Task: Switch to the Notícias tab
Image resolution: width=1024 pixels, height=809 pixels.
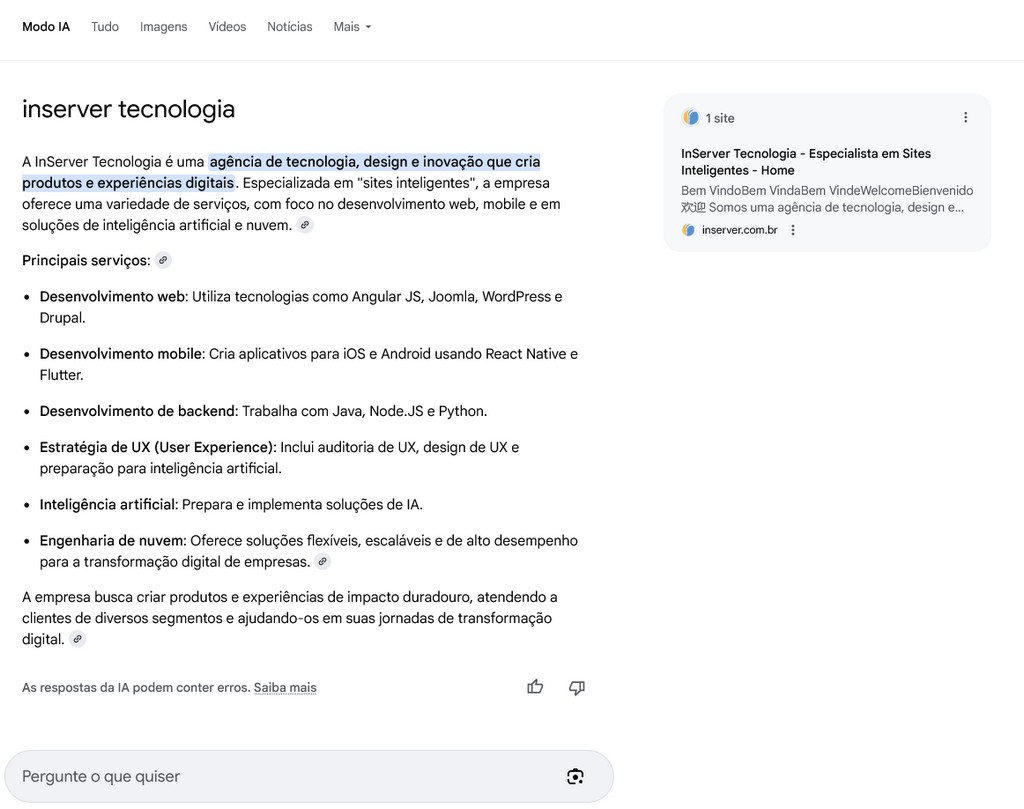Action: (x=289, y=26)
